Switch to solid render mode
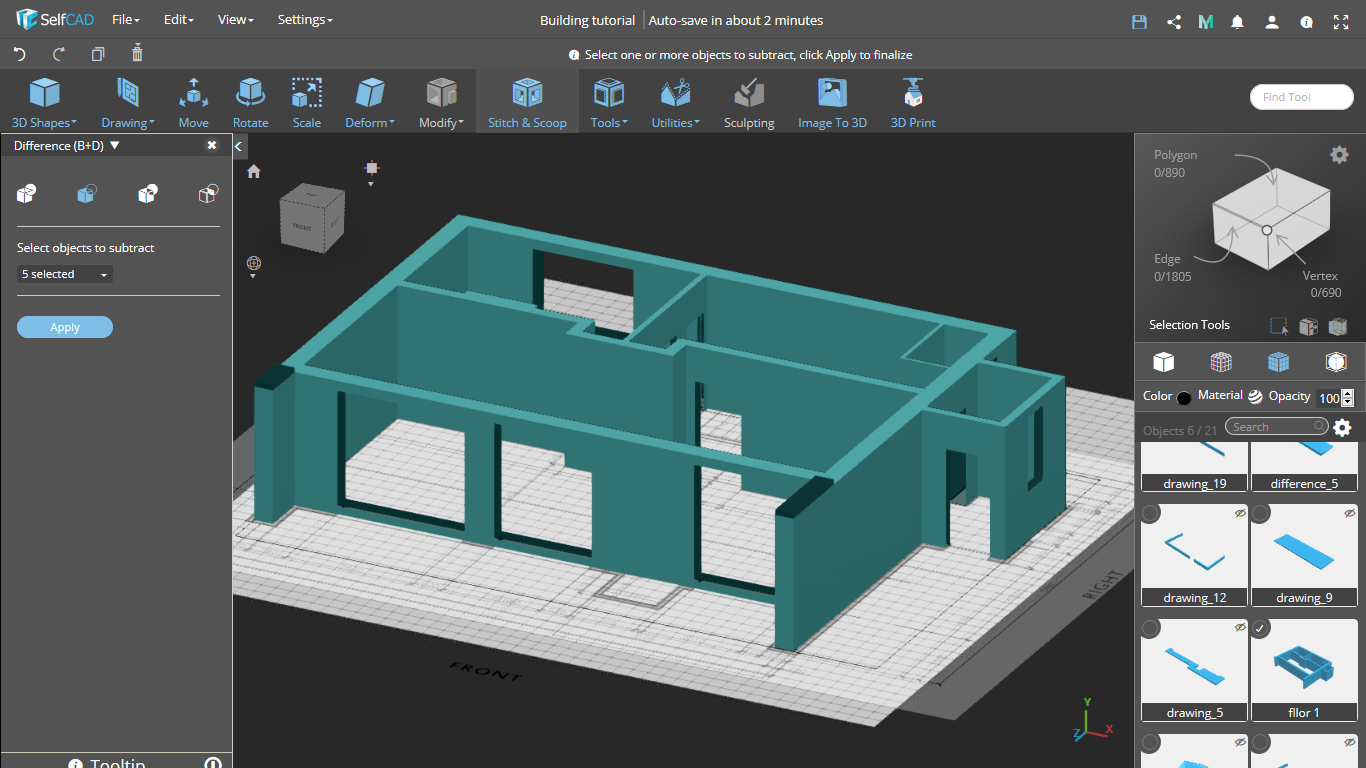 [x=1163, y=361]
